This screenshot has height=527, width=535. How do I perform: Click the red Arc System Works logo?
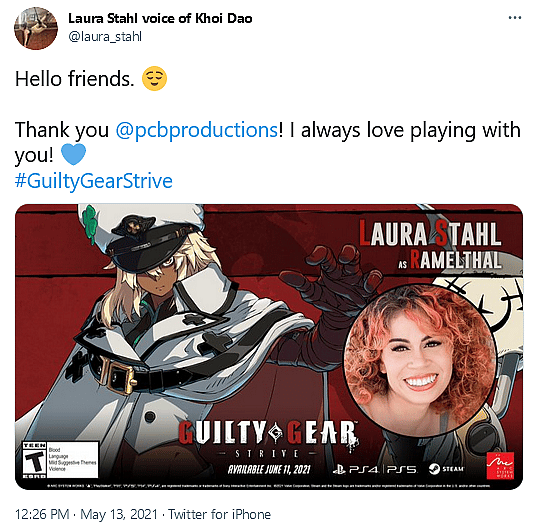pos(500,466)
